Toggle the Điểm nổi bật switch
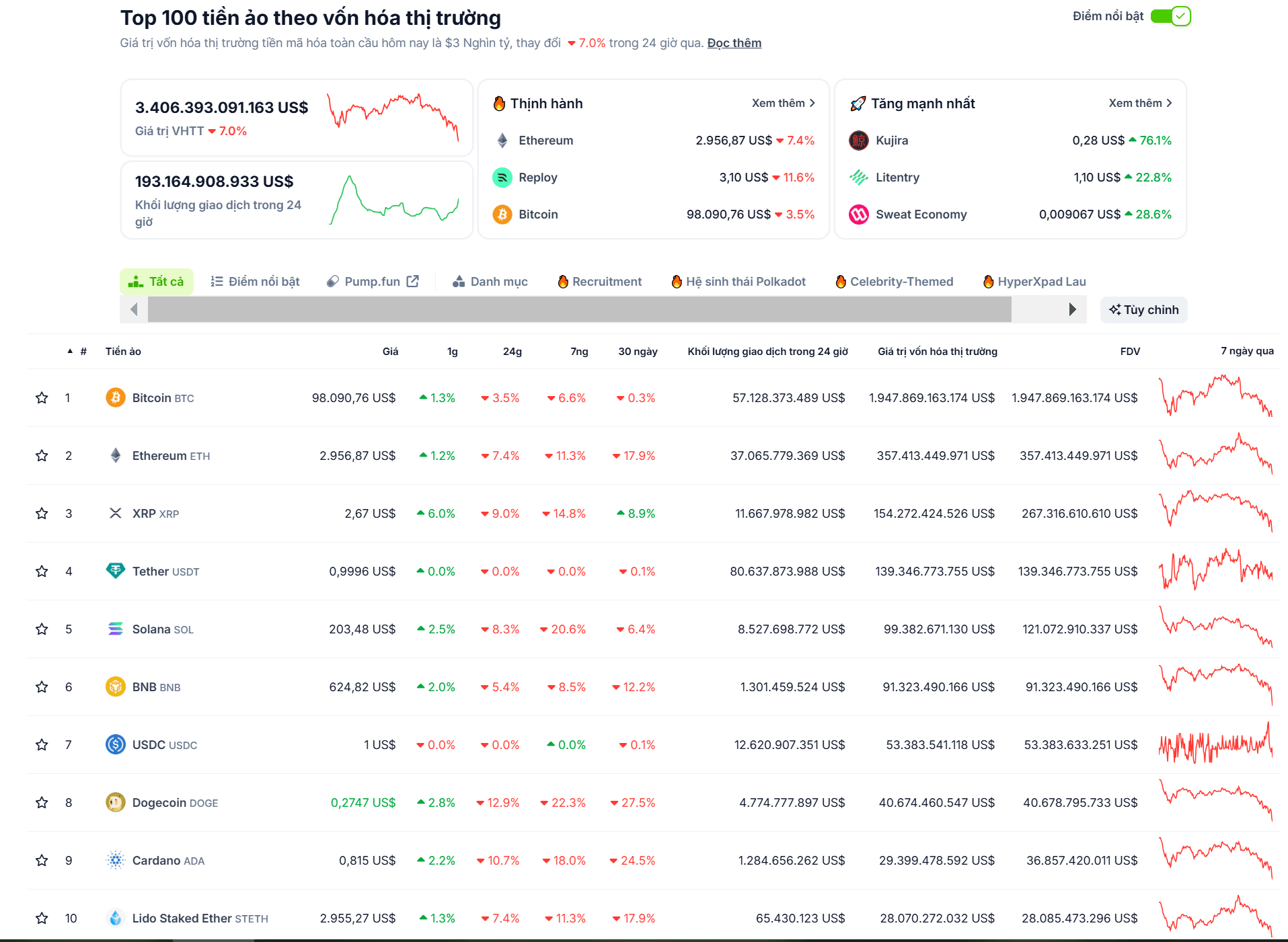This screenshot has width=1288, height=942. (1170, 16)
